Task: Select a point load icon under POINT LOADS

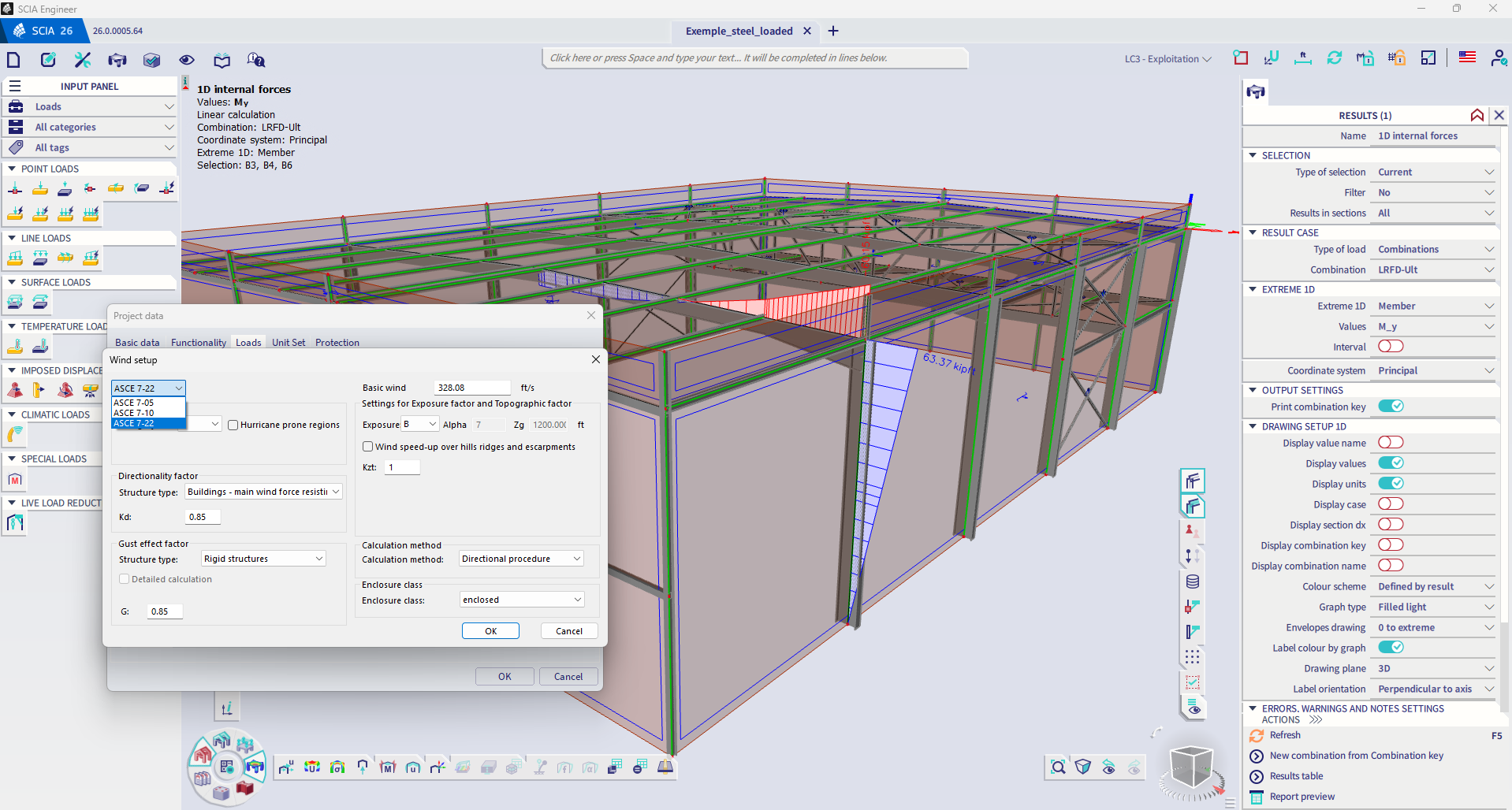Action: 15,188
